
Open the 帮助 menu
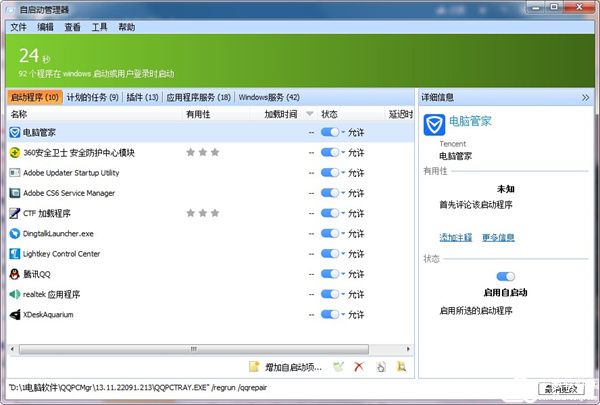click(x=127, y=27)
